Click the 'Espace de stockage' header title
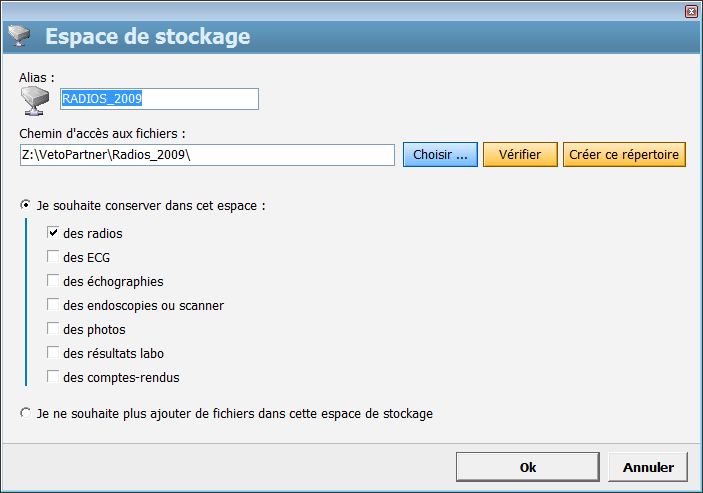 point(147,38)
